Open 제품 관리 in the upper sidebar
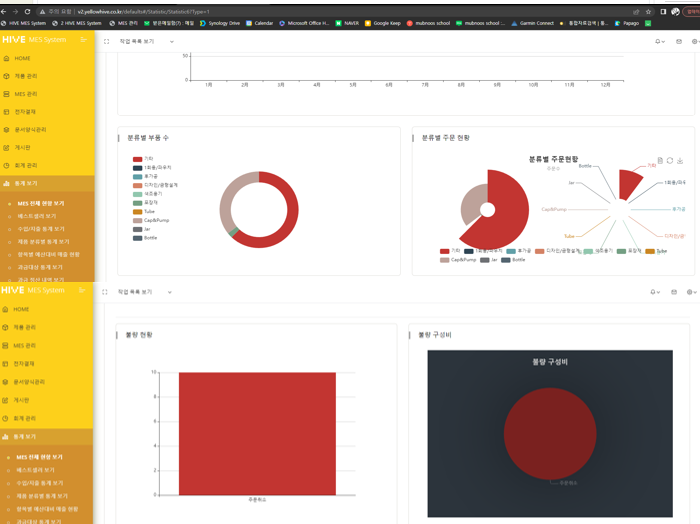The width and height of the screenshot is (700, 524). (x=25, y=76)
